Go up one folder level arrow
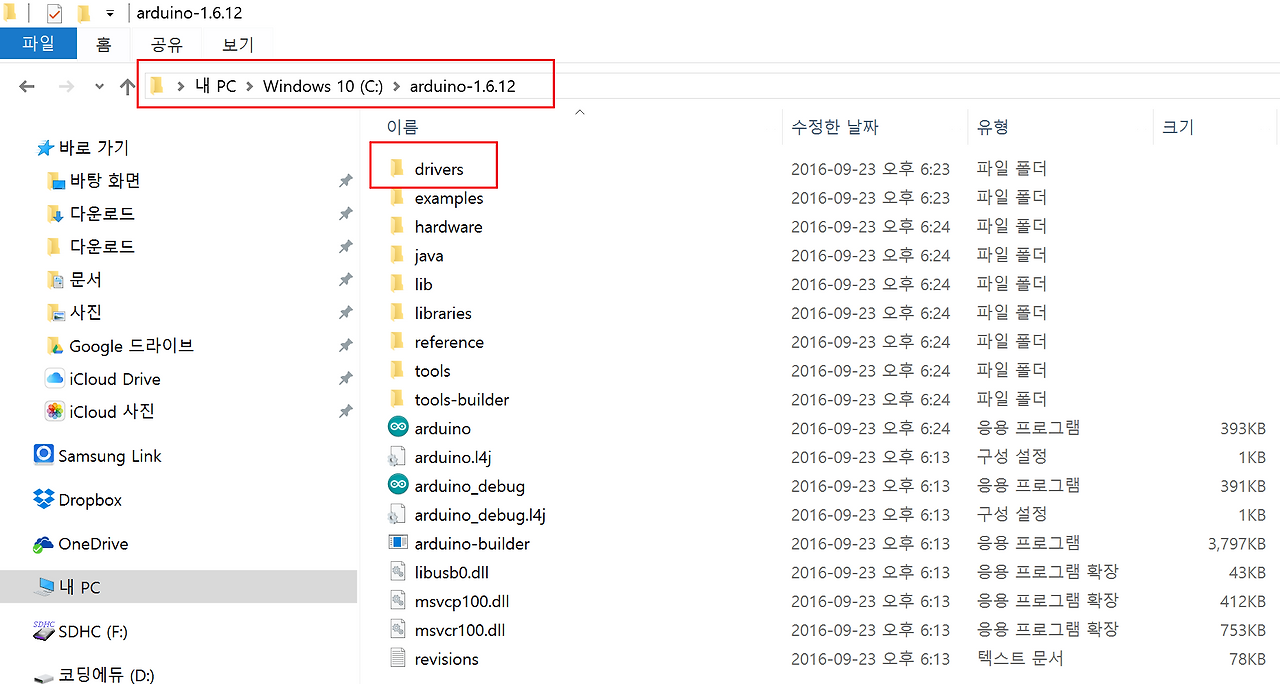Image resolution: width=1280 pixels, height=684 pixels. [x=127, y=87]
